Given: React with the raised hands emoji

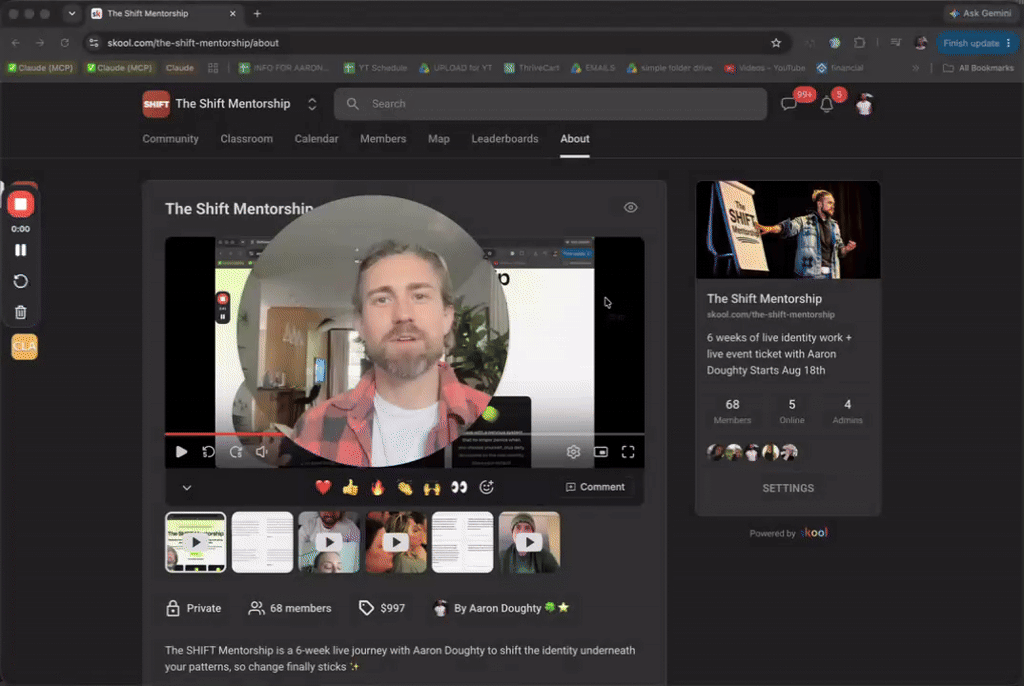Looking at the screenshot, I should tap(432, 487).
